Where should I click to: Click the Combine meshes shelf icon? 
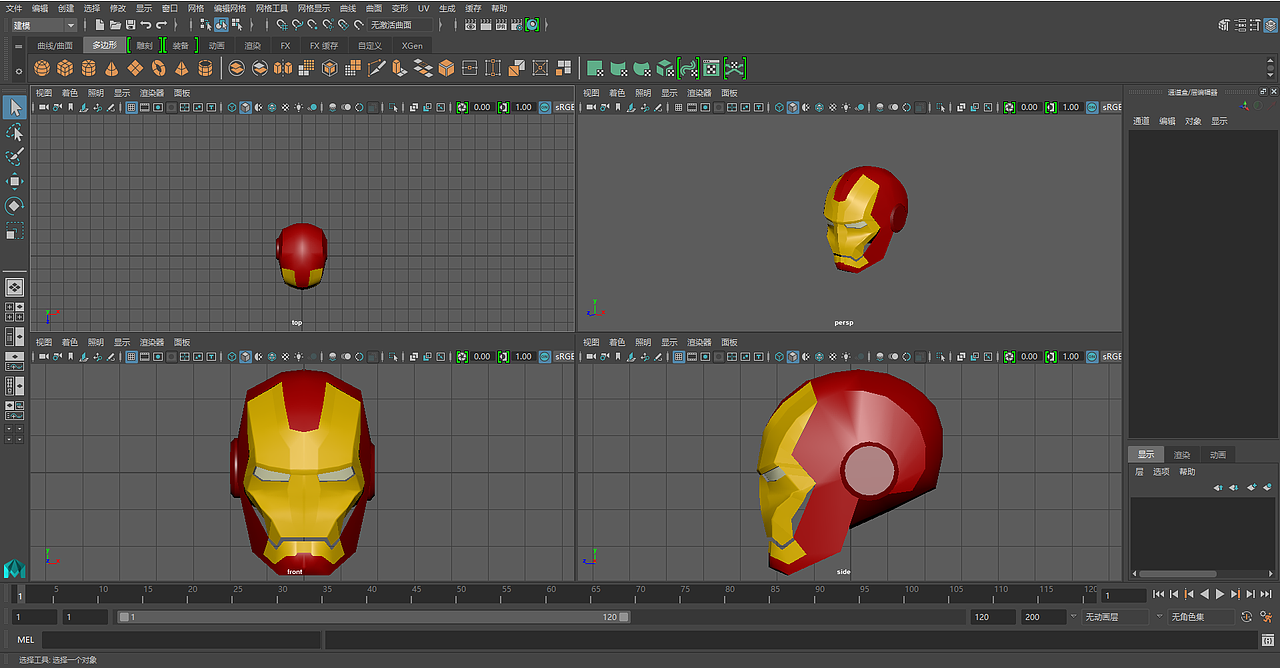[x=236, y=68]
